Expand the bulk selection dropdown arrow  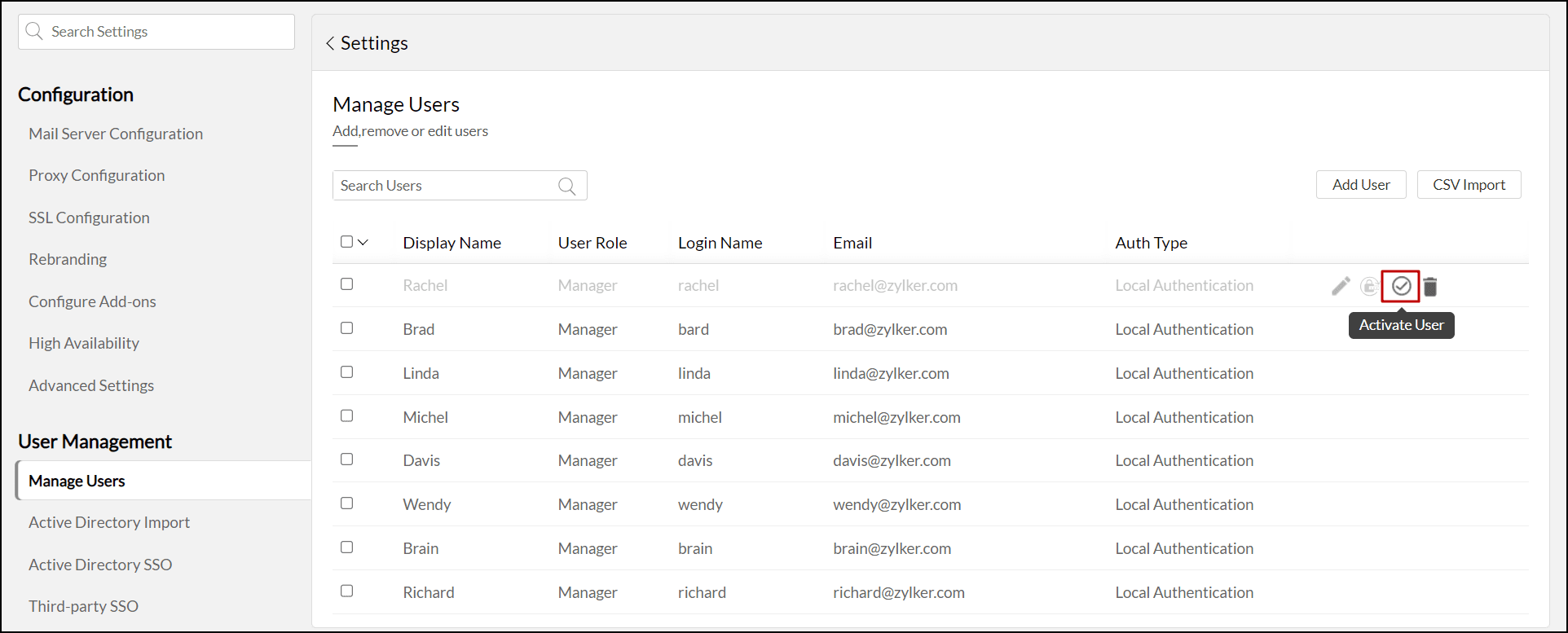363,242
